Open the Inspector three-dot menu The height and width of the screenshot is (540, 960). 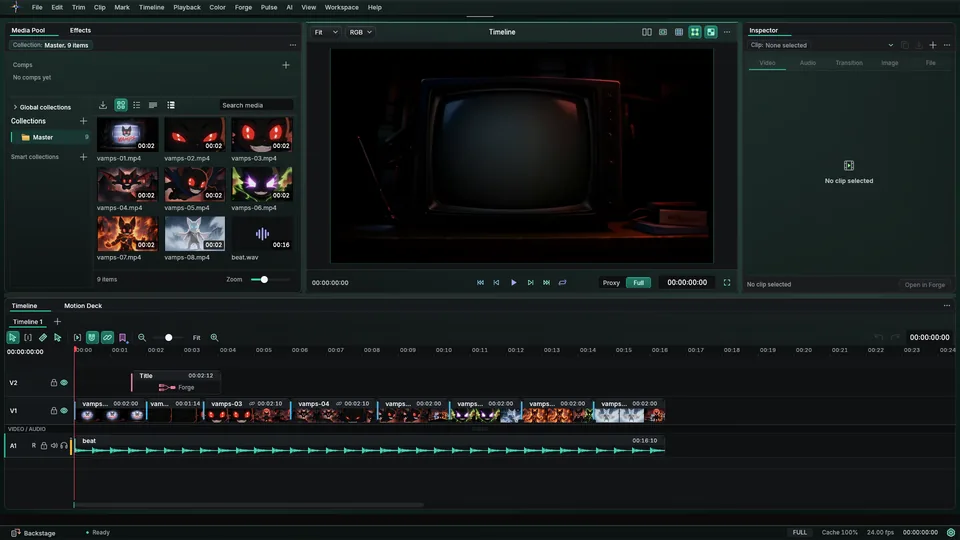[947, 45]
